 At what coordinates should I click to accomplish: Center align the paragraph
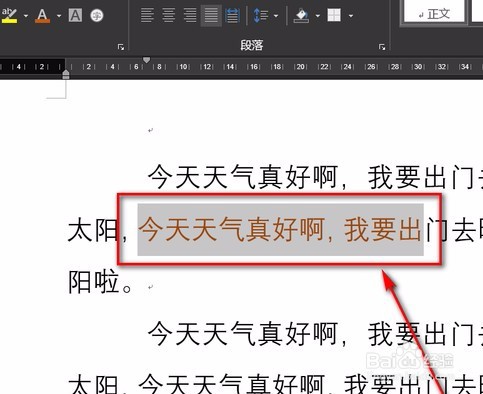click(168, 15)
